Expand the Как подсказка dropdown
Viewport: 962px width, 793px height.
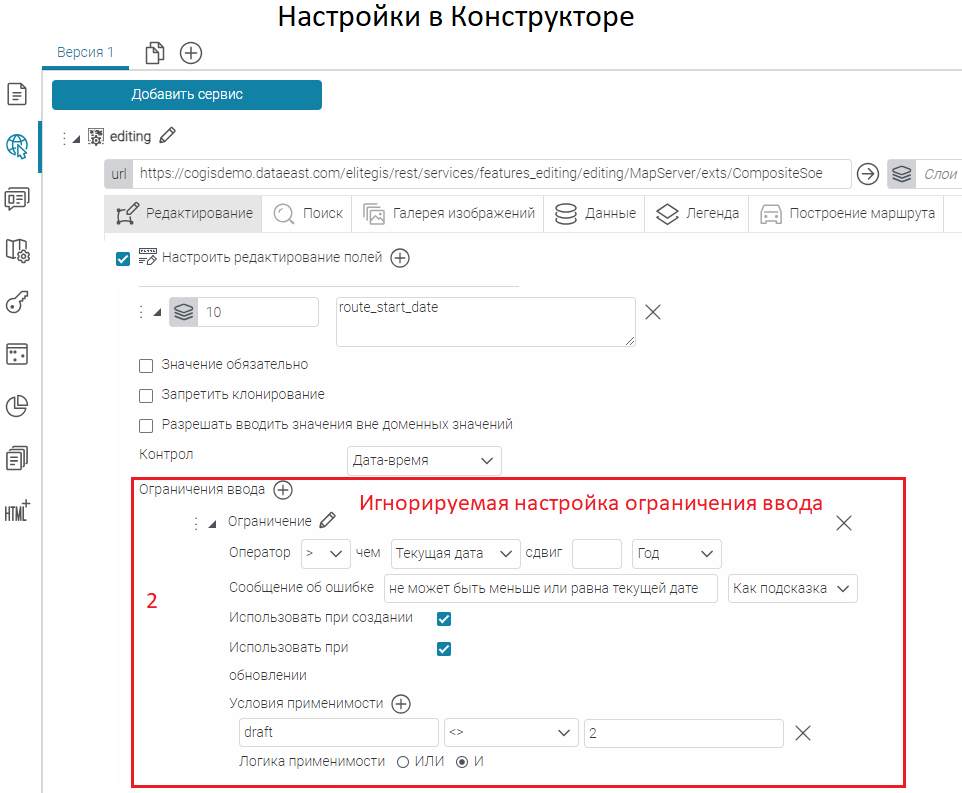click(x=793, y=588)
